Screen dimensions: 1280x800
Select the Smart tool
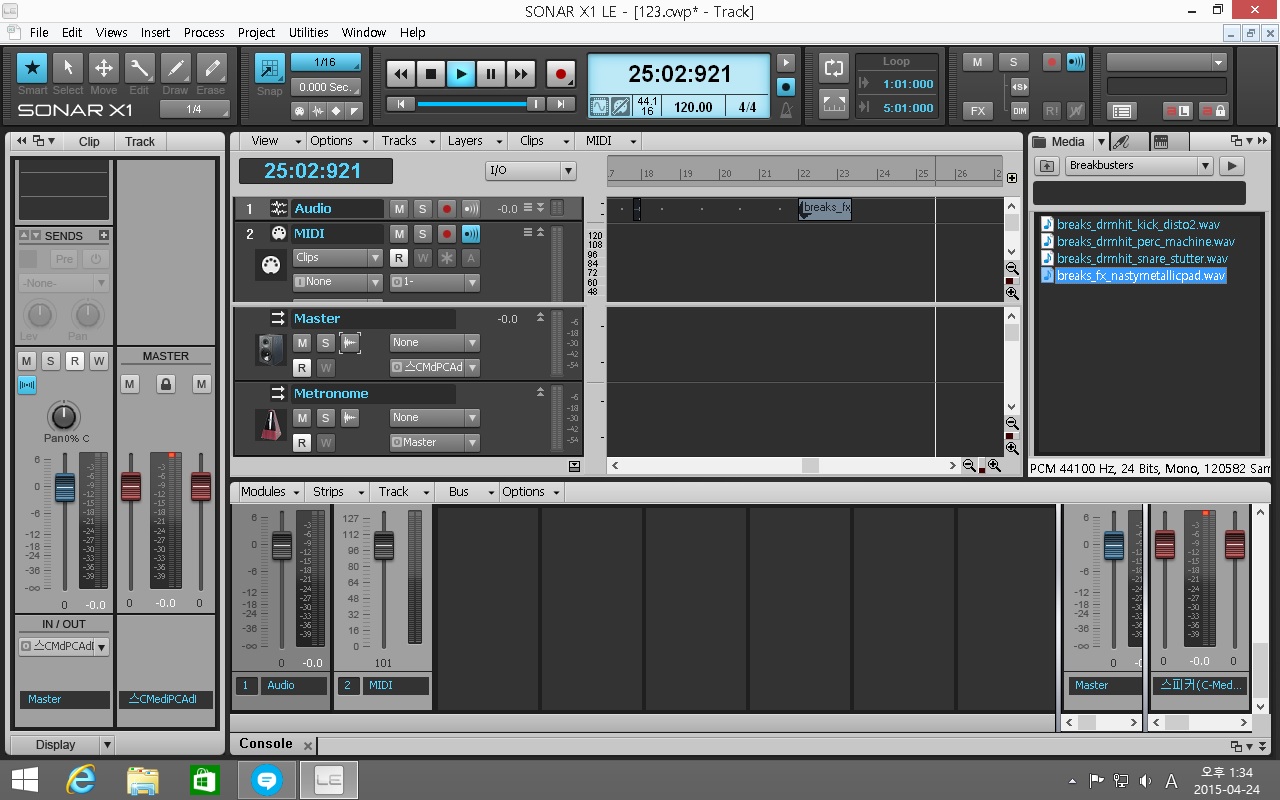coord(32,68)
